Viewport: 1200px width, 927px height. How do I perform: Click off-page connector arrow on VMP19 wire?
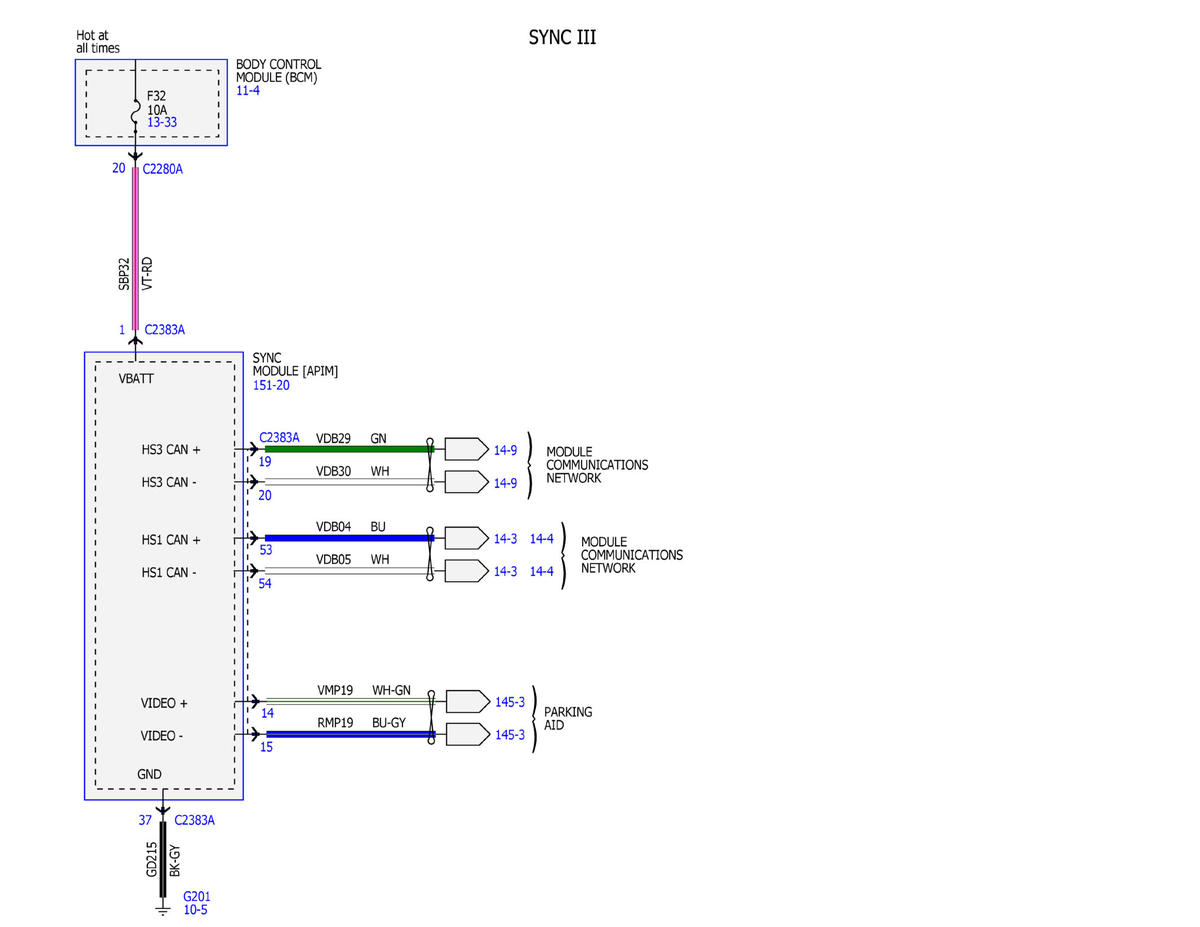[466, 701]
